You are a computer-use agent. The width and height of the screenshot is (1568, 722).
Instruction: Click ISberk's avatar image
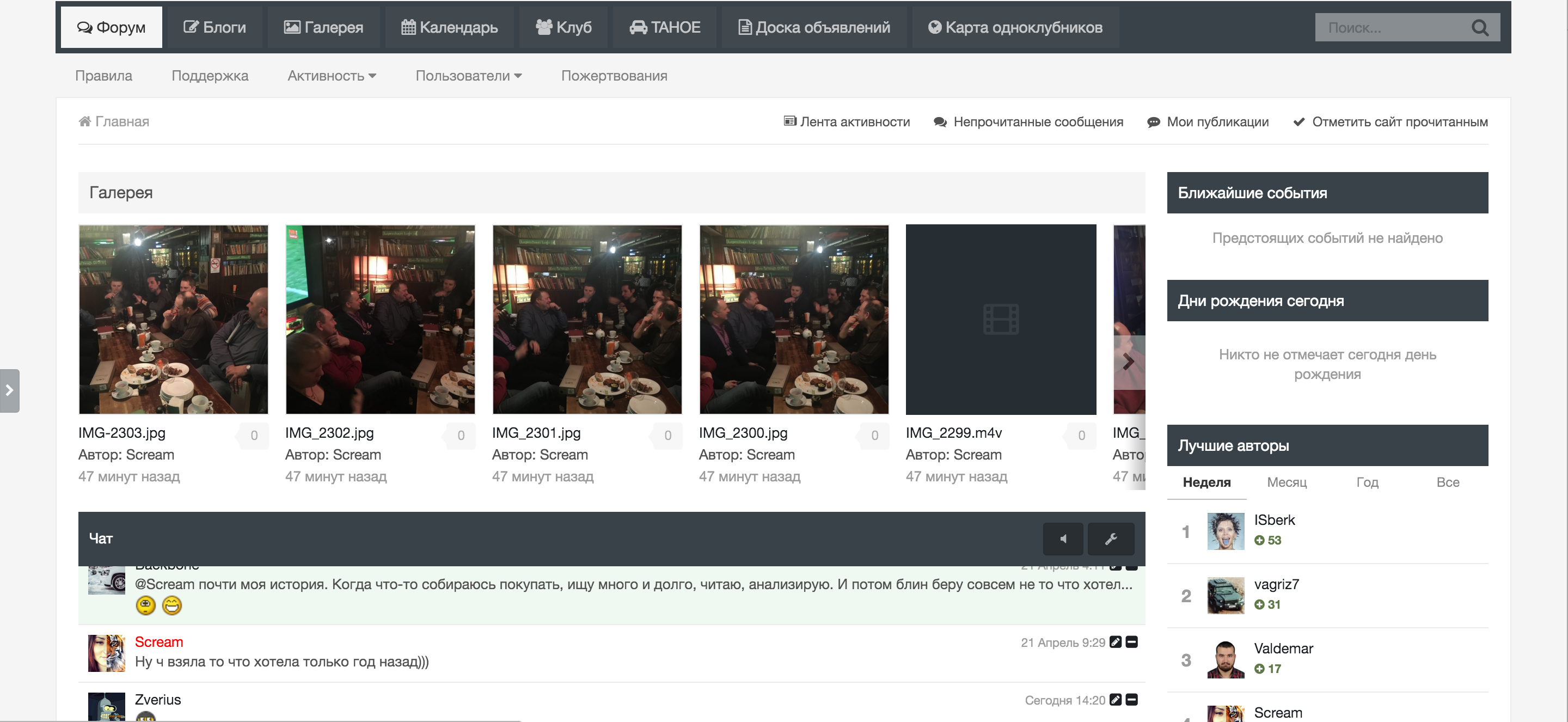click(x=1226, y=531)
